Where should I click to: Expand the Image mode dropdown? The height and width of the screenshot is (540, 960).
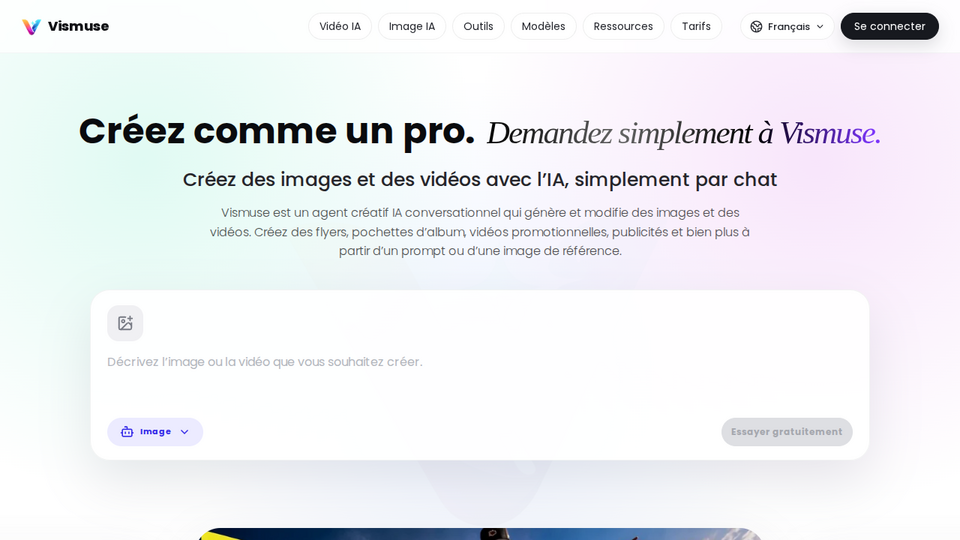pyautogui.click(x=155, y=432)
